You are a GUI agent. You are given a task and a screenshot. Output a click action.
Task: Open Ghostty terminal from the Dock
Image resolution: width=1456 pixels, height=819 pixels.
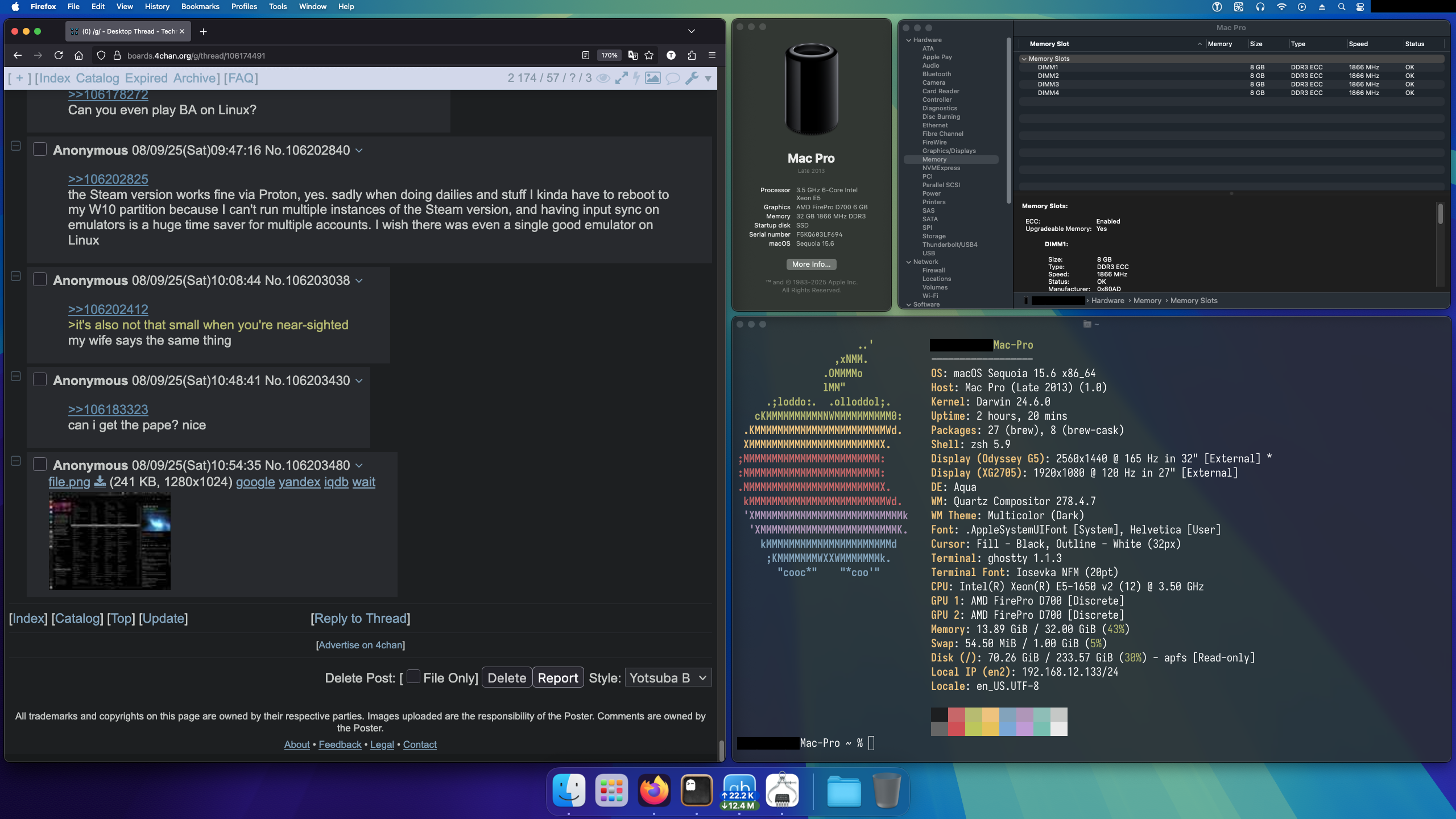697,791
